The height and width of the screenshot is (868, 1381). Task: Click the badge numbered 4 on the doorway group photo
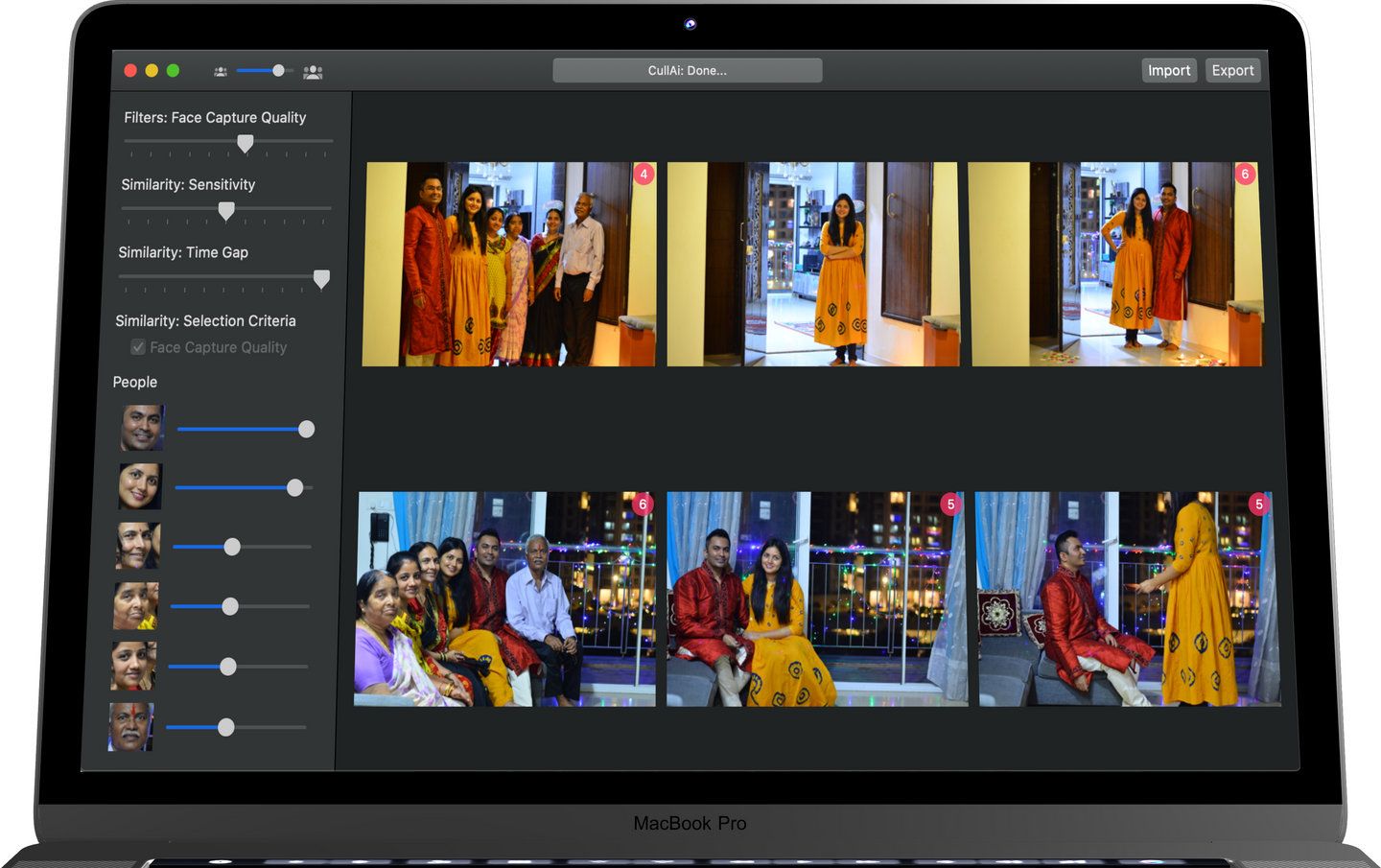click(644, 175)
